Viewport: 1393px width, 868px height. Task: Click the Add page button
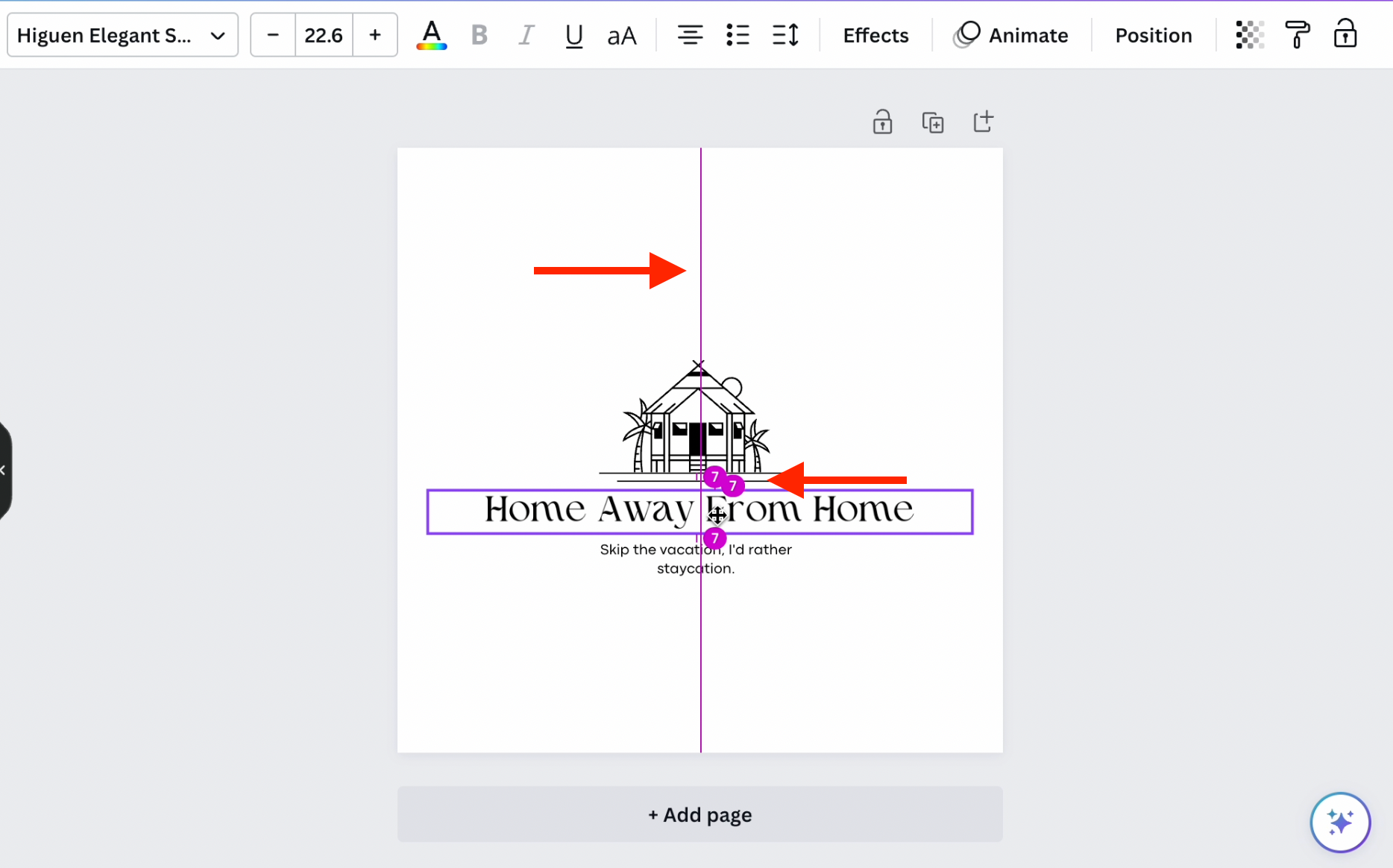(699, 814)
